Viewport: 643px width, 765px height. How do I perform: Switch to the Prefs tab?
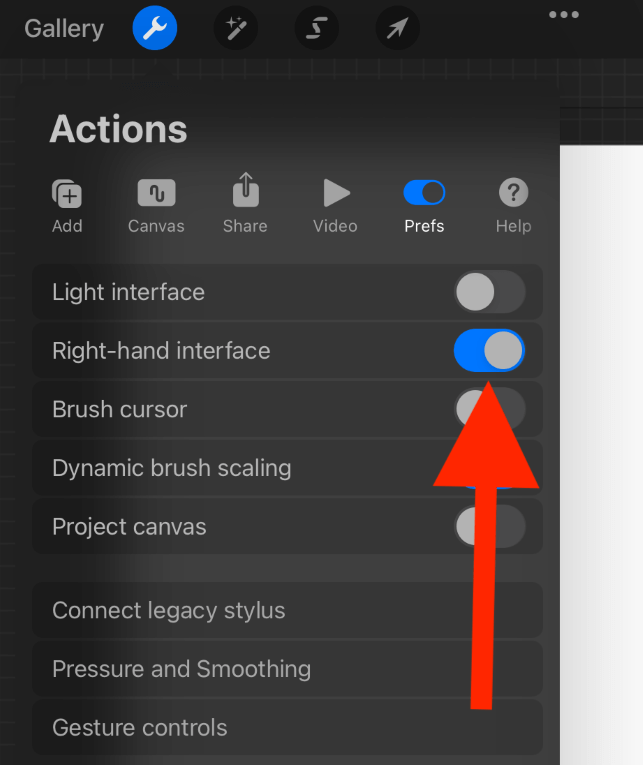[x=424, y=204]
